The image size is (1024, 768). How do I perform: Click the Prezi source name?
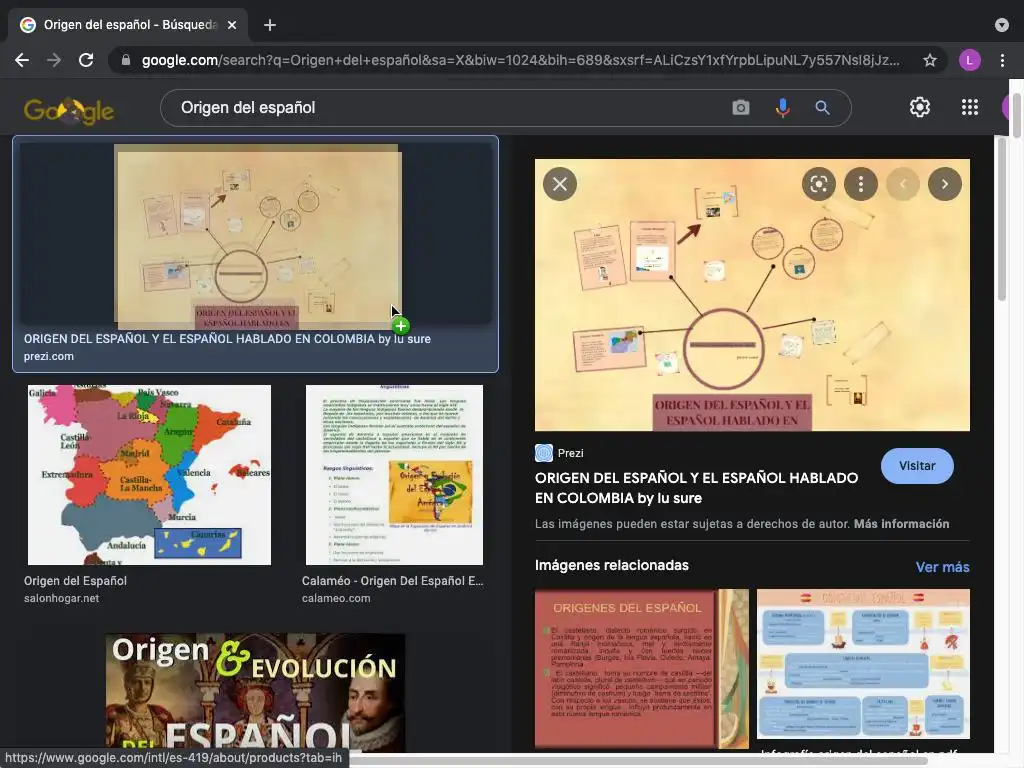coord(570,453)
